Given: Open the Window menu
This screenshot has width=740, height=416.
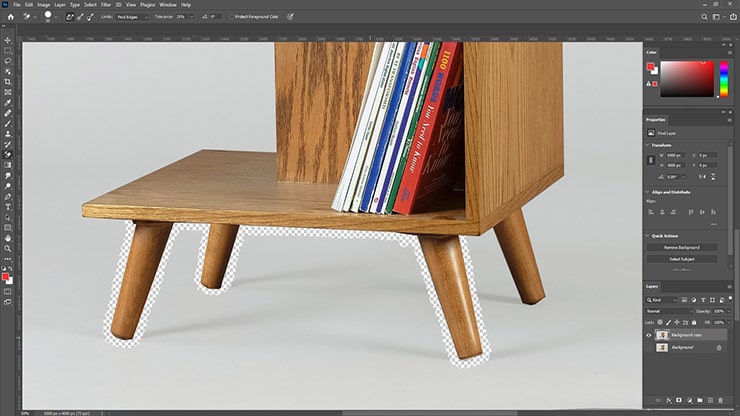Looking at the screenshot, I should (x=166, y=5).
